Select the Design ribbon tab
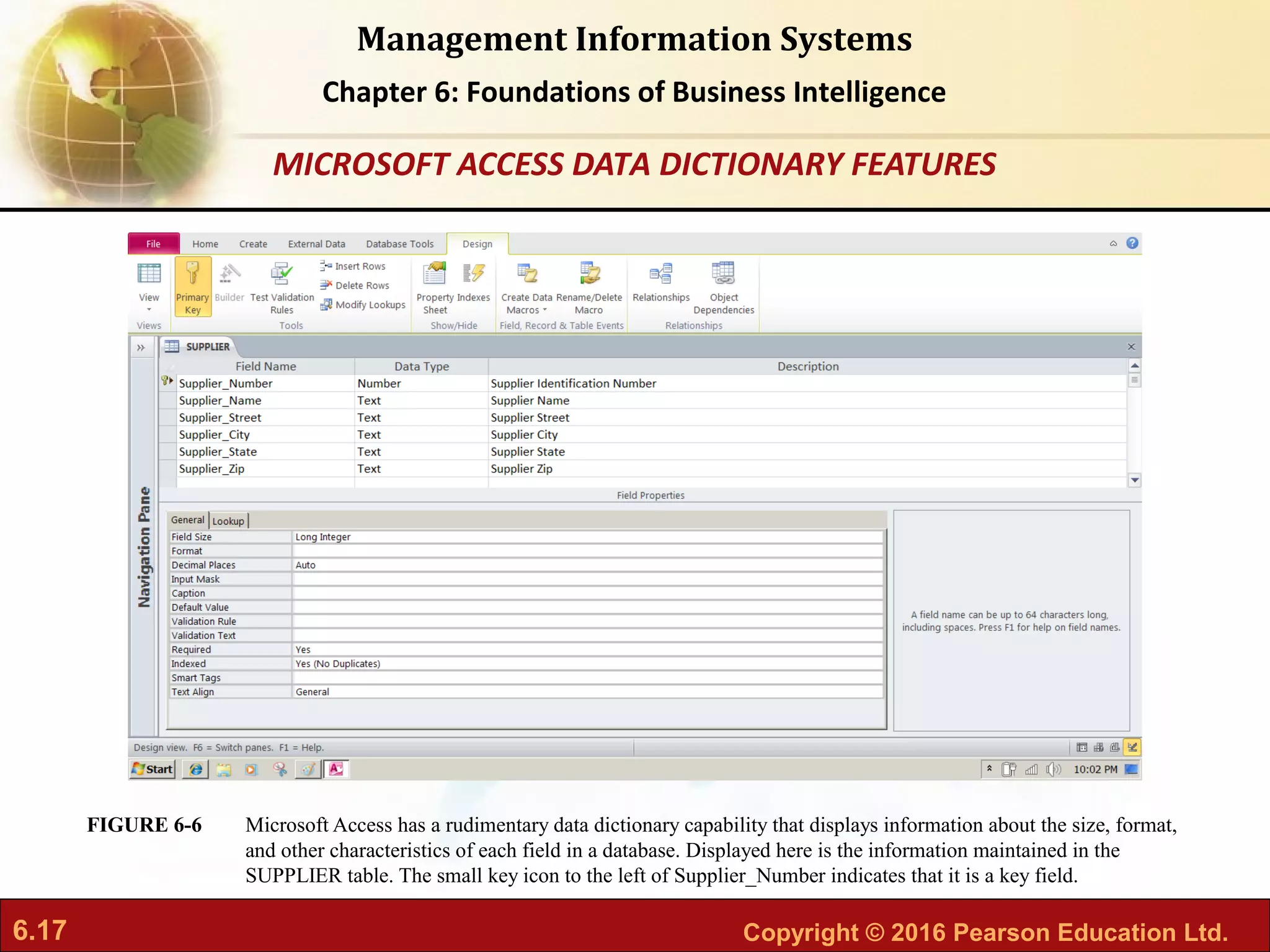Viewport: 1270px width, 952px height. point(477,244)
